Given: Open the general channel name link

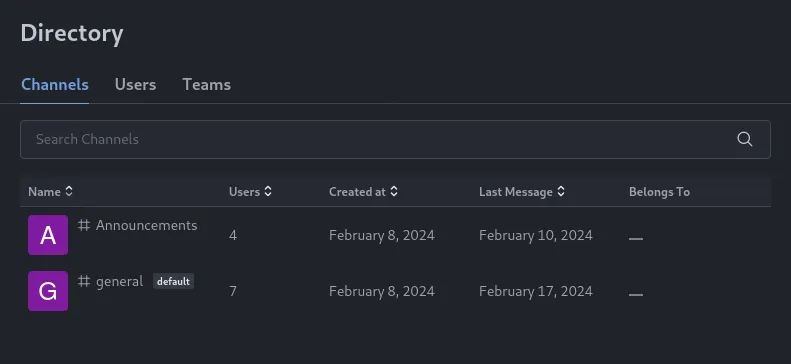Looking at the screenshot, I should tap(120, 281).
